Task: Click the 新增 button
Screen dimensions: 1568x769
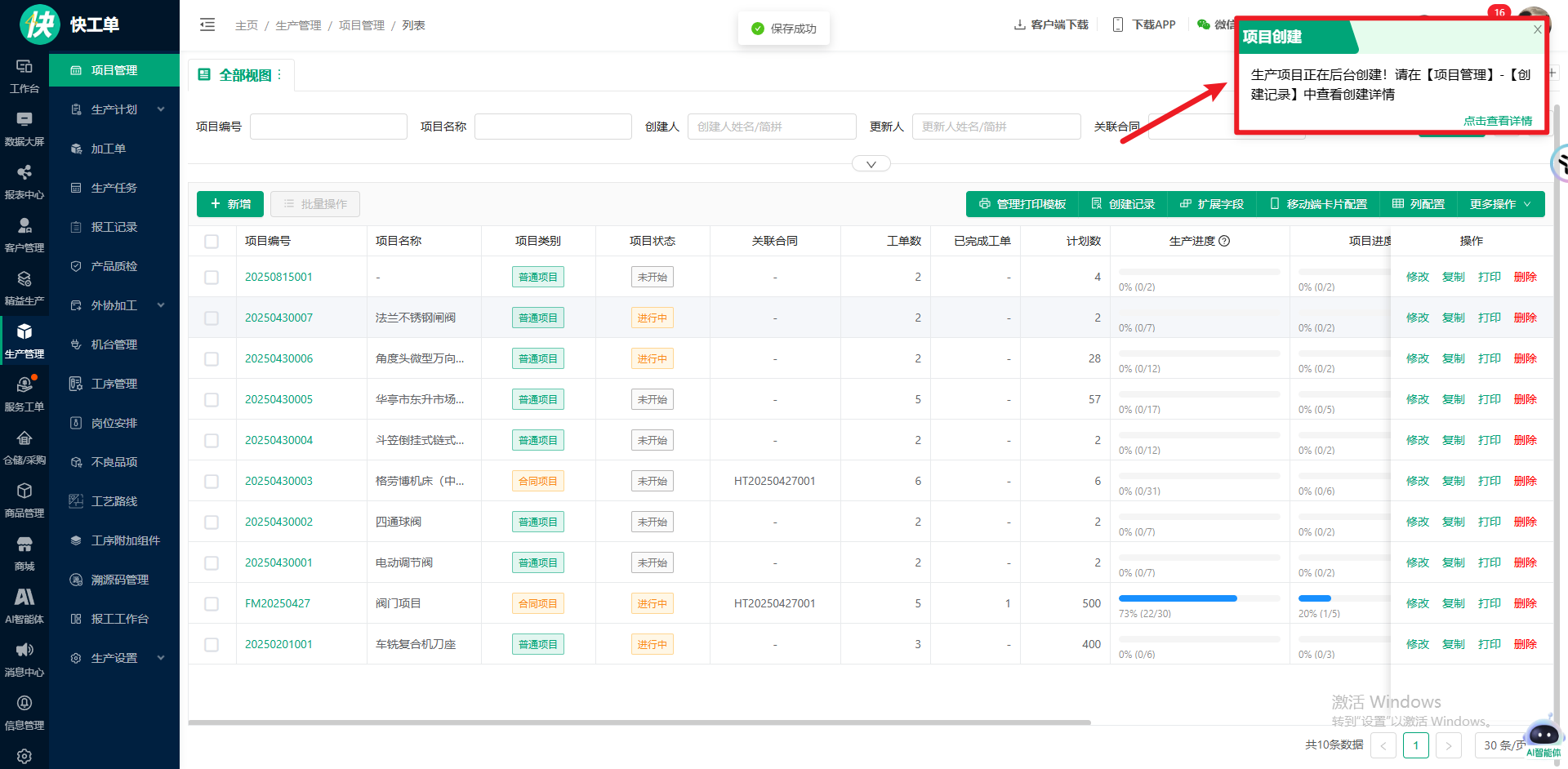Action: click(x=230, y=204)
